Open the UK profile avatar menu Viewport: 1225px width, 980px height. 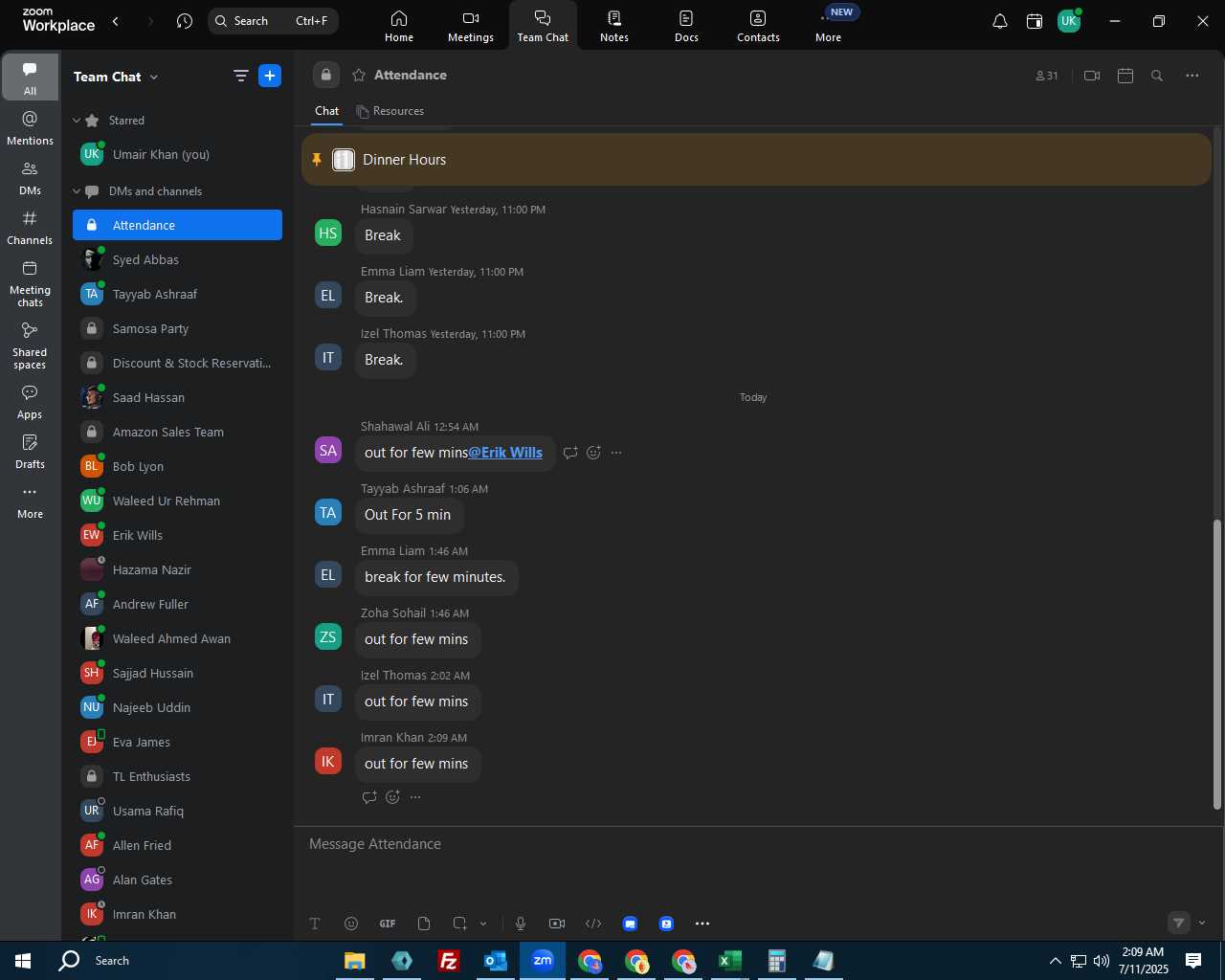pyautogui.click(x=1069, y=21)
